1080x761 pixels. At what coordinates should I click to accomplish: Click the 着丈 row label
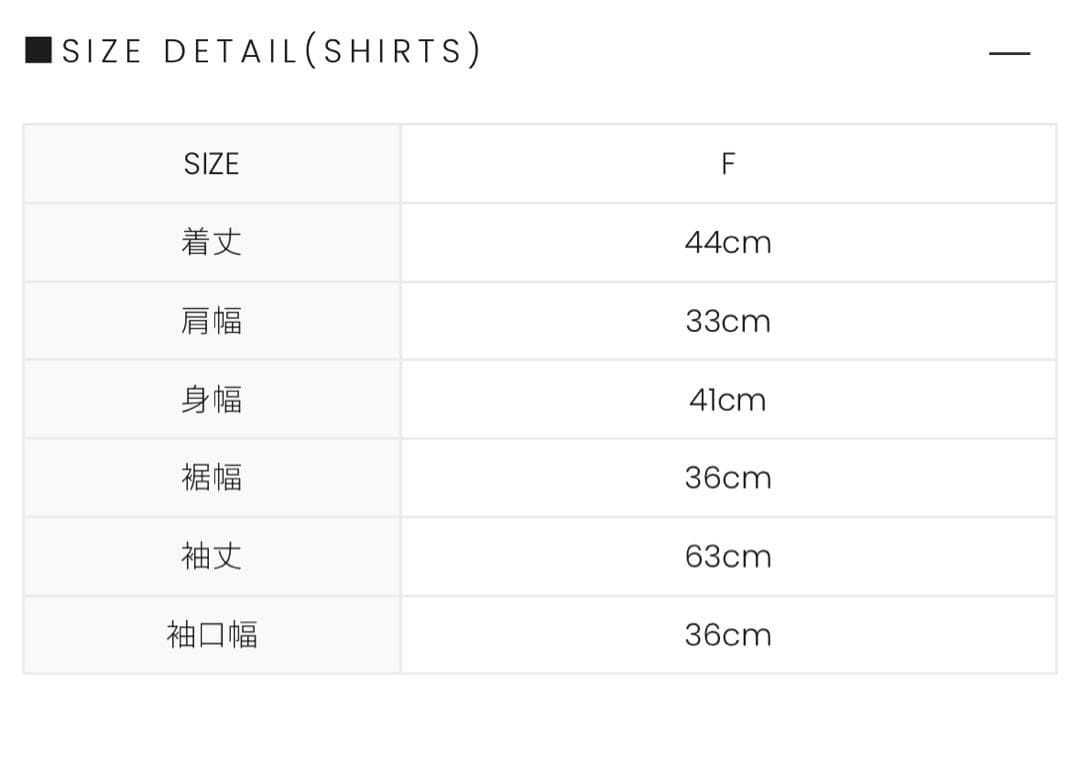[211, 242]
